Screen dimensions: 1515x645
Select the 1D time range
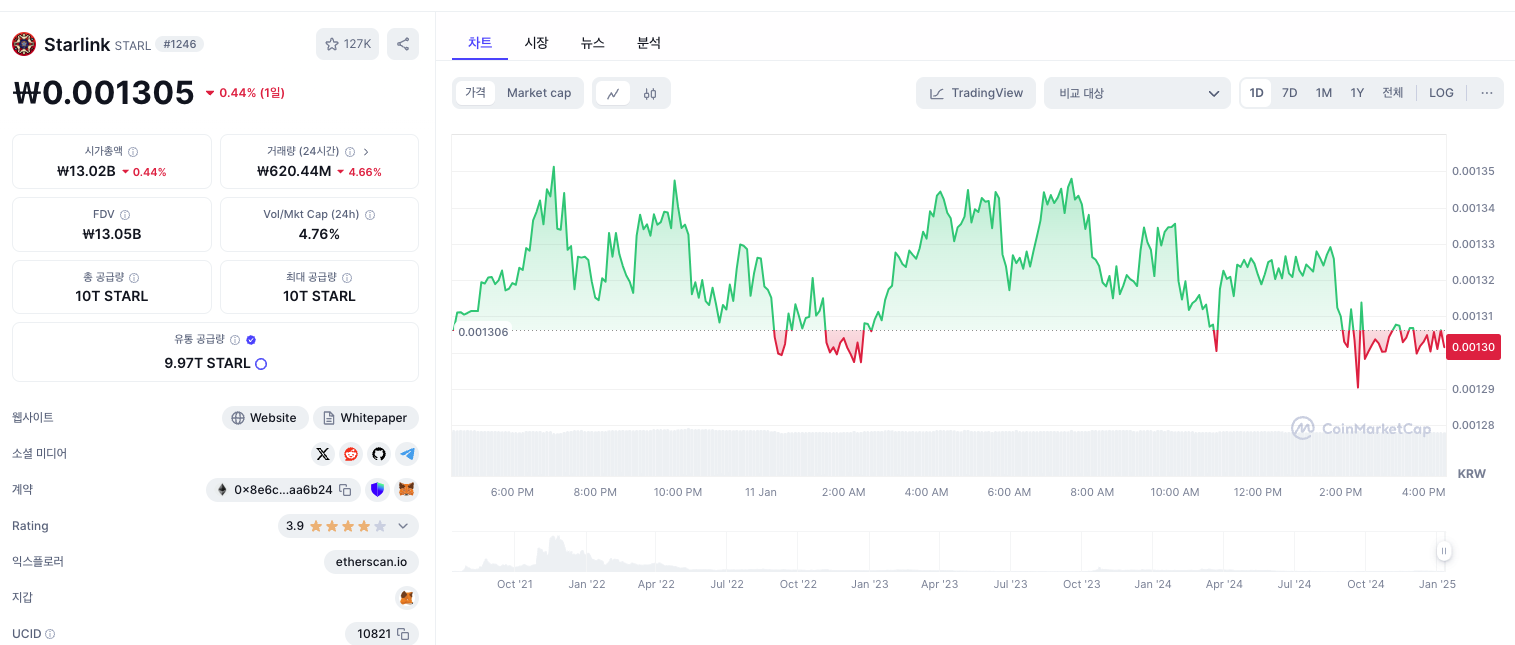(1256, 93)
